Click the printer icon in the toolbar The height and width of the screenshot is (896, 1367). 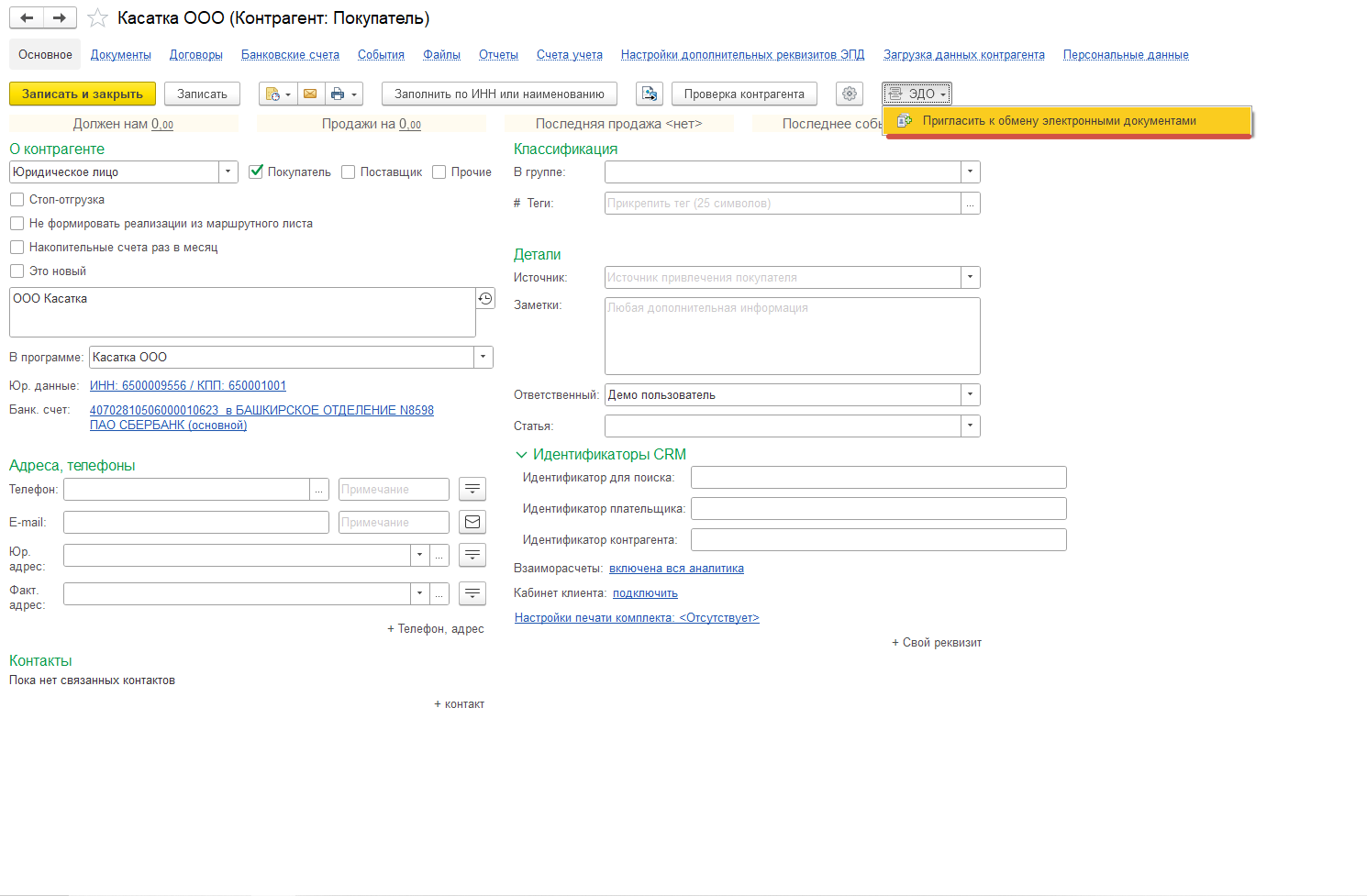click(x=344, y=94)
